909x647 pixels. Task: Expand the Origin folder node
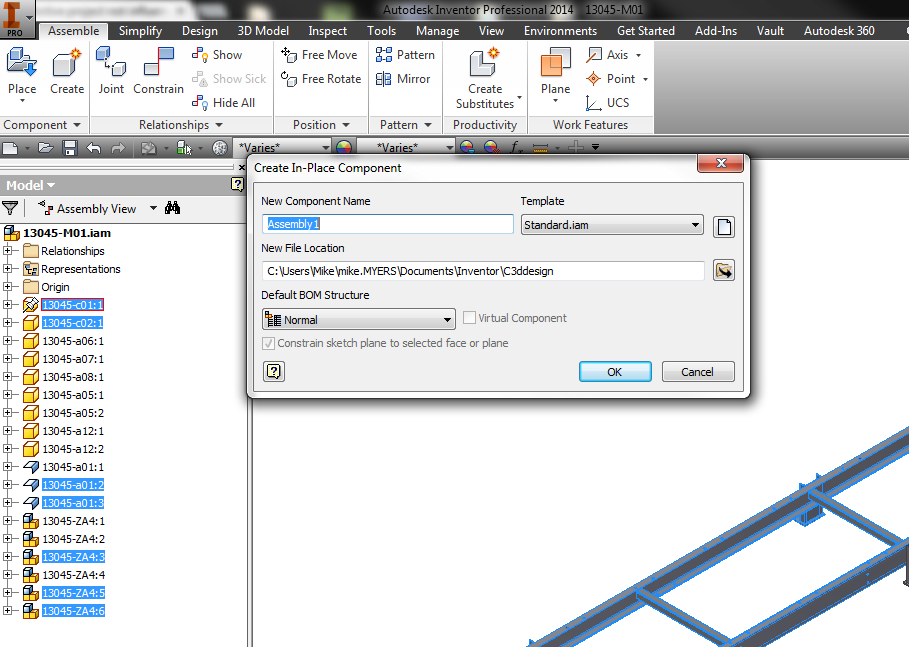click(x=8, y=286)
